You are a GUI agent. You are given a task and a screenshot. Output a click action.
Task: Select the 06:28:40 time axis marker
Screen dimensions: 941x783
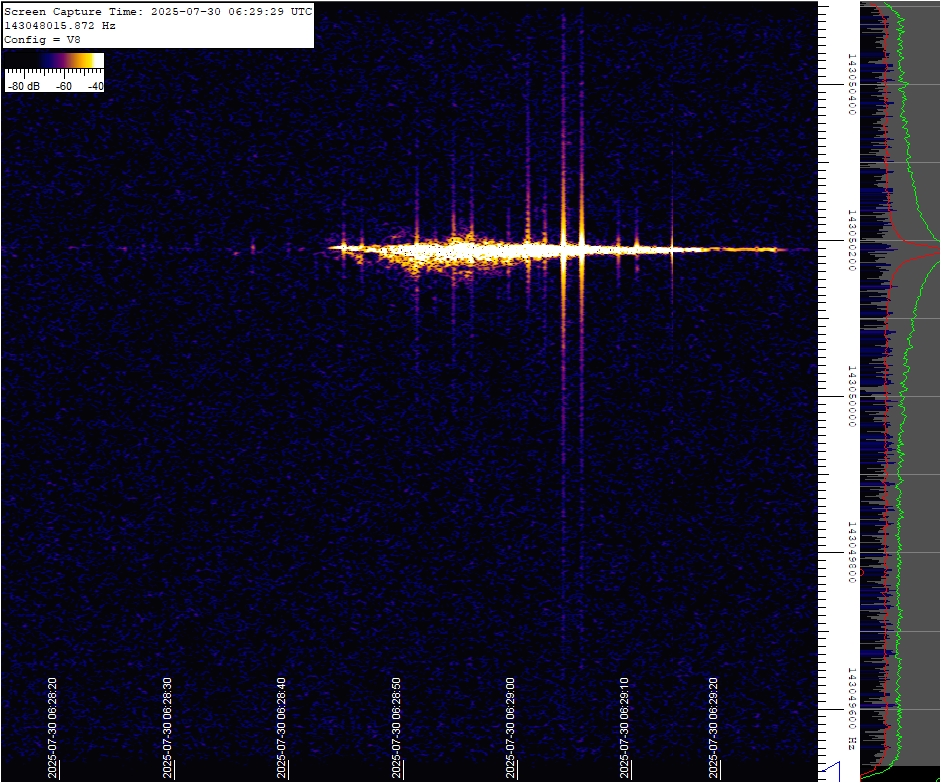281,728
